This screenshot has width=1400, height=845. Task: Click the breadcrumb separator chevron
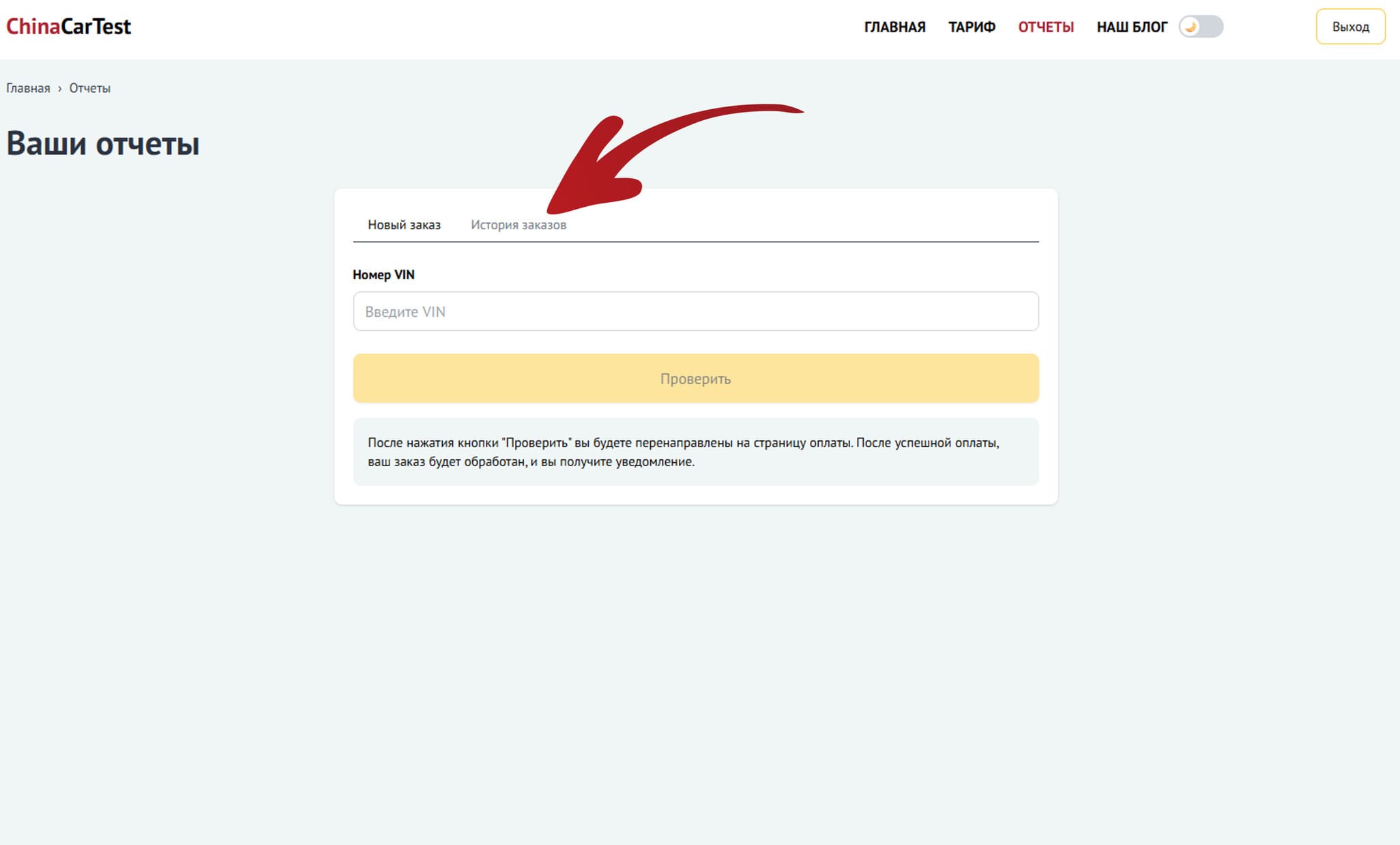pyautogui.click(x=59, y=89)
